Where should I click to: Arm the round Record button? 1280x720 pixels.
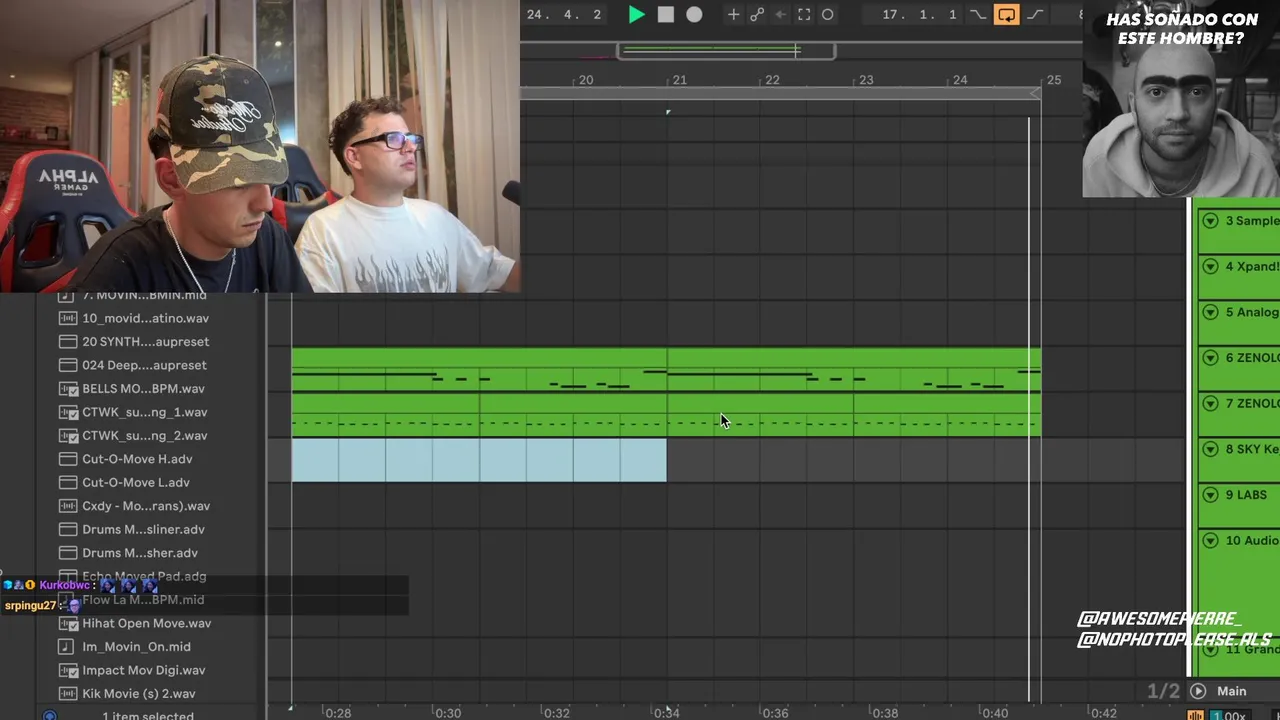tap(694, 15)
